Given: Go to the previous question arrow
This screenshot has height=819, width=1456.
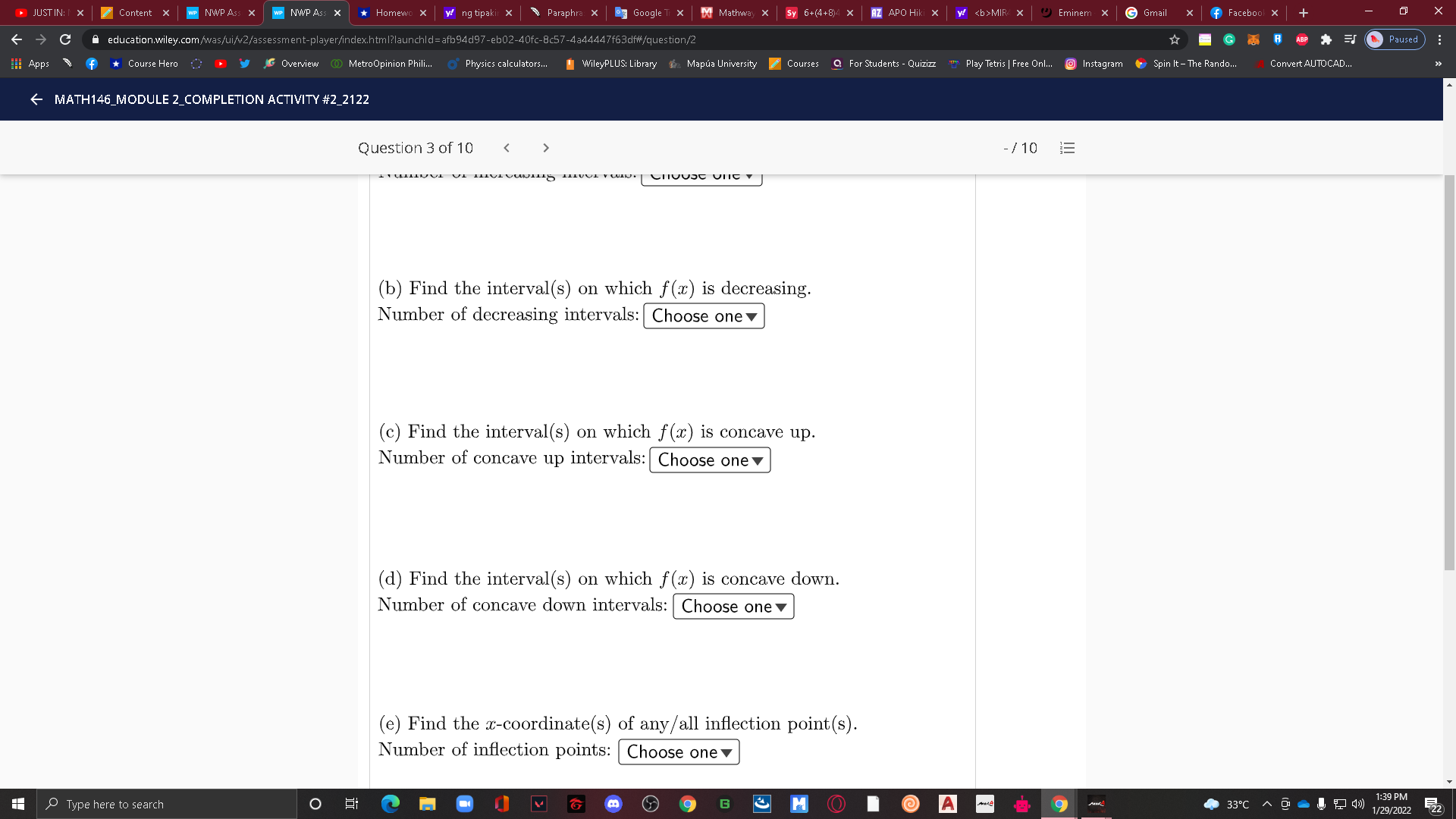Looking at the screenshot, I should [507, 148].
